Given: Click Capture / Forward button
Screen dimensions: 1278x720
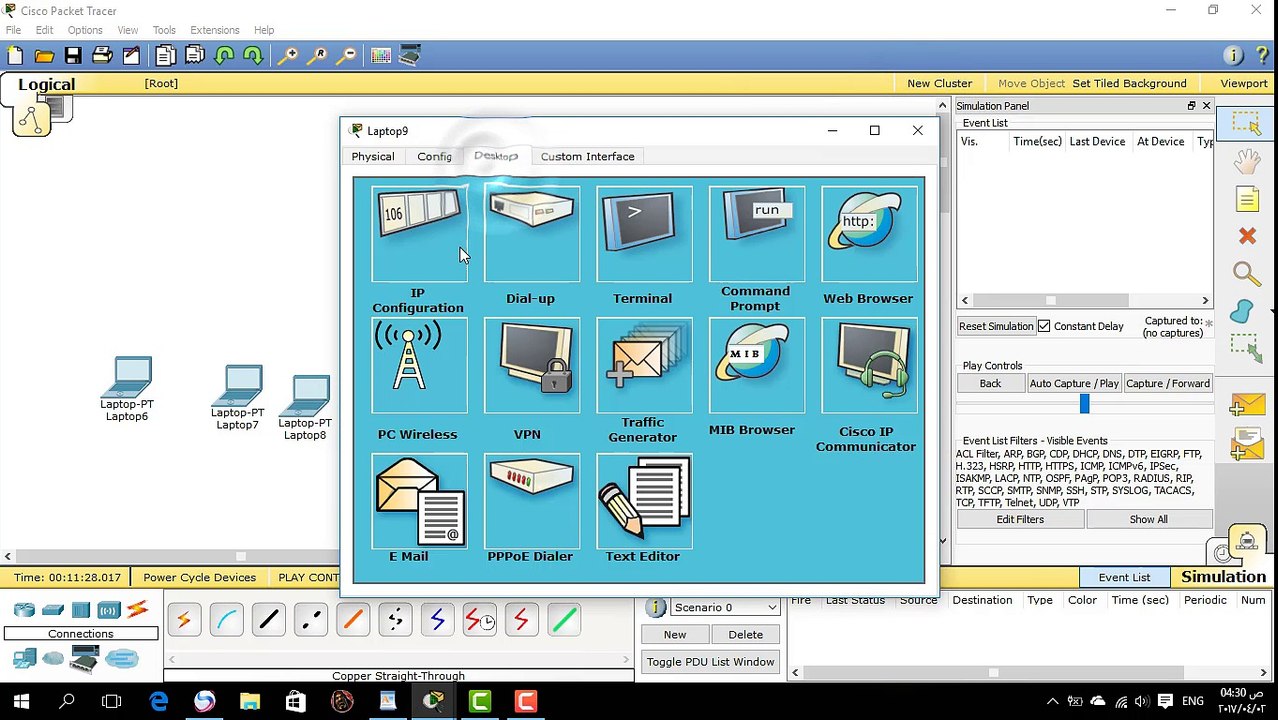Looking at the screenshot, I should point(1168,383).
